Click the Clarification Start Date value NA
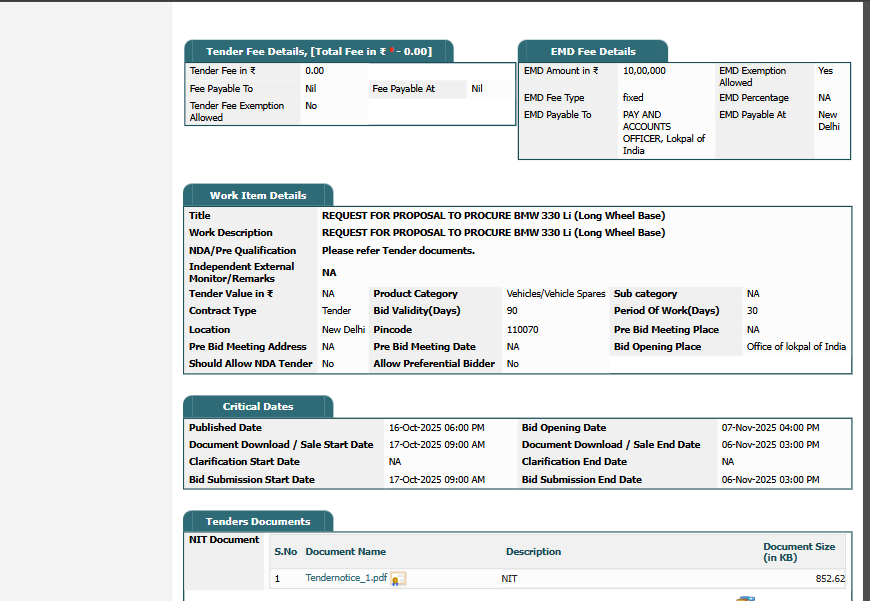 (x=394, y=462)
